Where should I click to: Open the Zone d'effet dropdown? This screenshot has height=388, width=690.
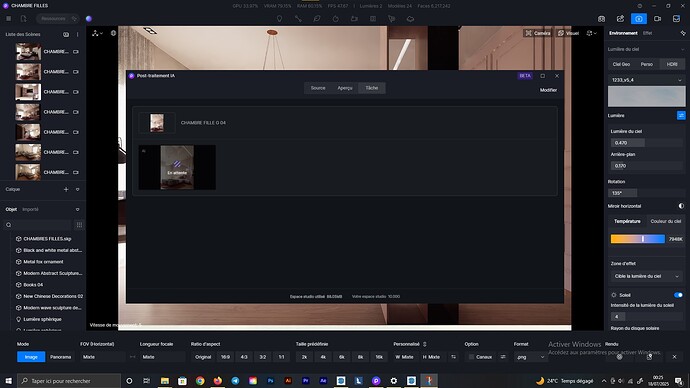coord(646,276)
